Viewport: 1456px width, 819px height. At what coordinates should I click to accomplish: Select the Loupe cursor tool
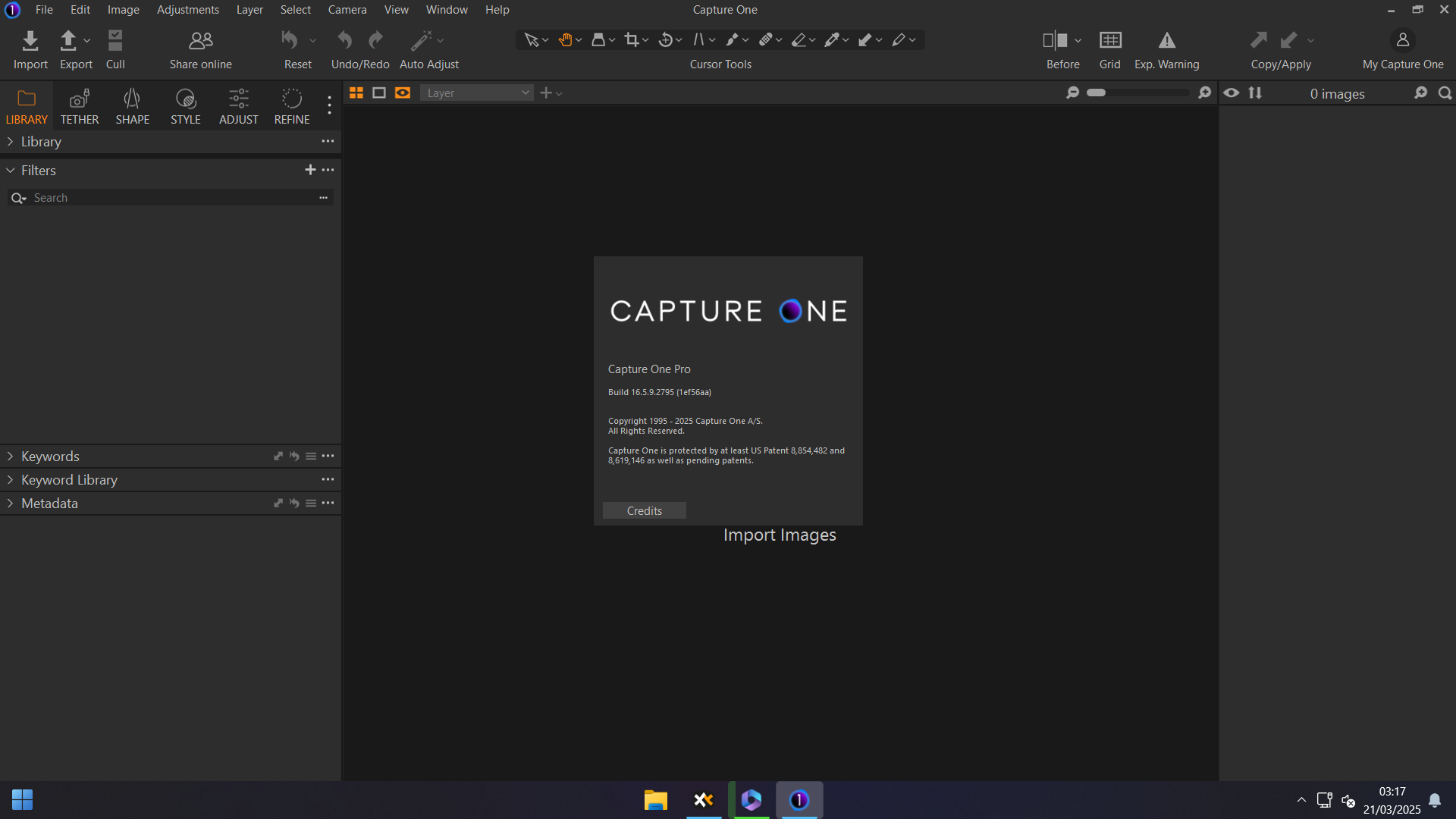[598, 40]
